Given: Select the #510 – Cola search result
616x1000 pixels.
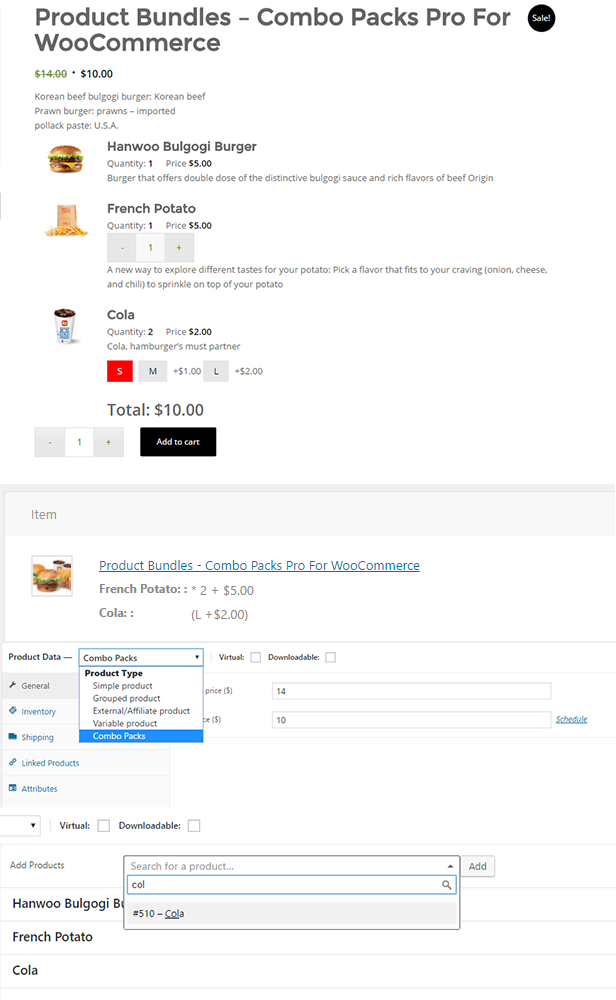Looking at the screenshot, I should [x=291, y=913].
